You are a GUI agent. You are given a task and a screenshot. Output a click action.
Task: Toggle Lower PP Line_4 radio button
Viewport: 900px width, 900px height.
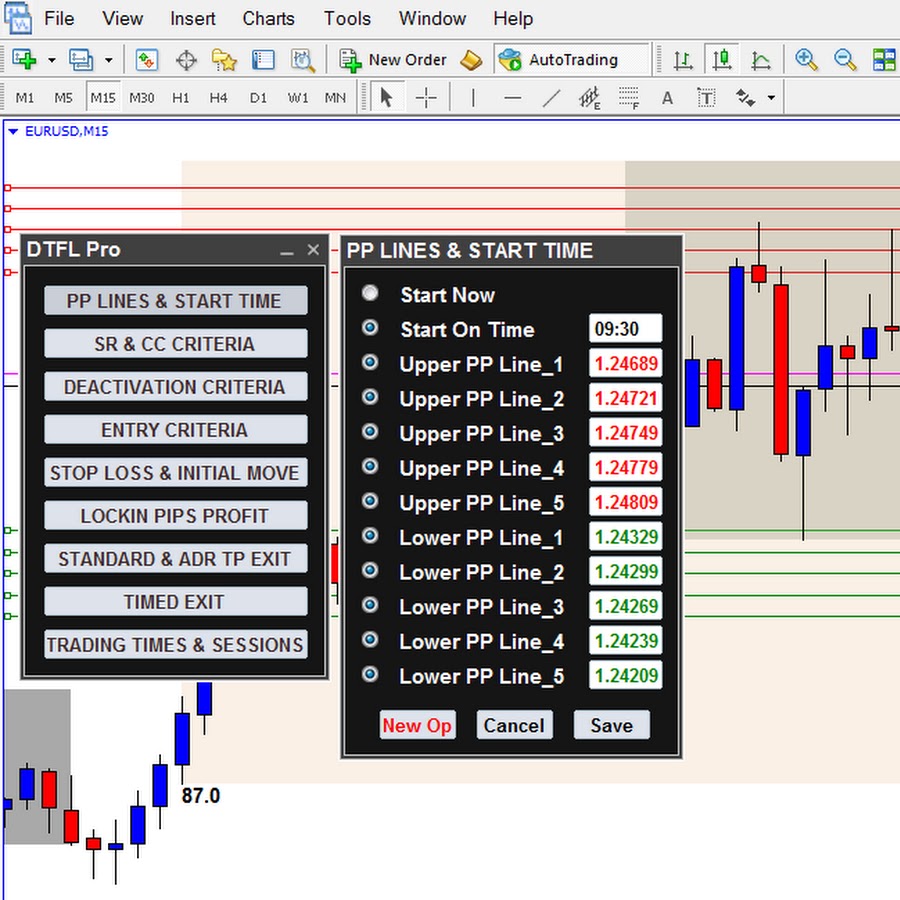(370, 639)
